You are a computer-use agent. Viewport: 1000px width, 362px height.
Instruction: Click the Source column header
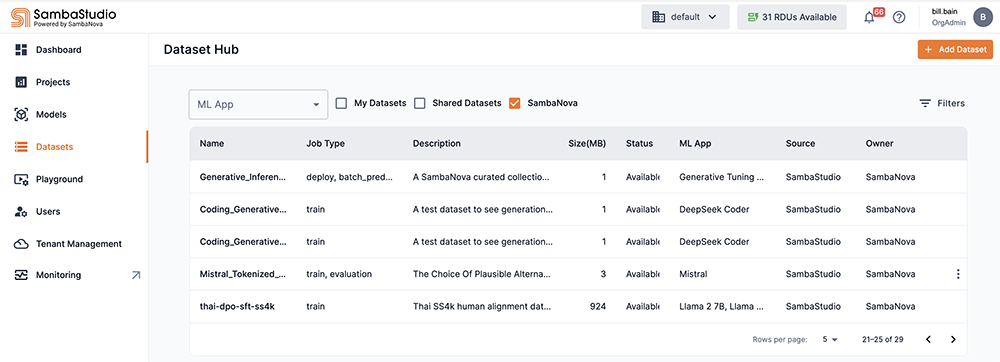click(x=800, y=143)
